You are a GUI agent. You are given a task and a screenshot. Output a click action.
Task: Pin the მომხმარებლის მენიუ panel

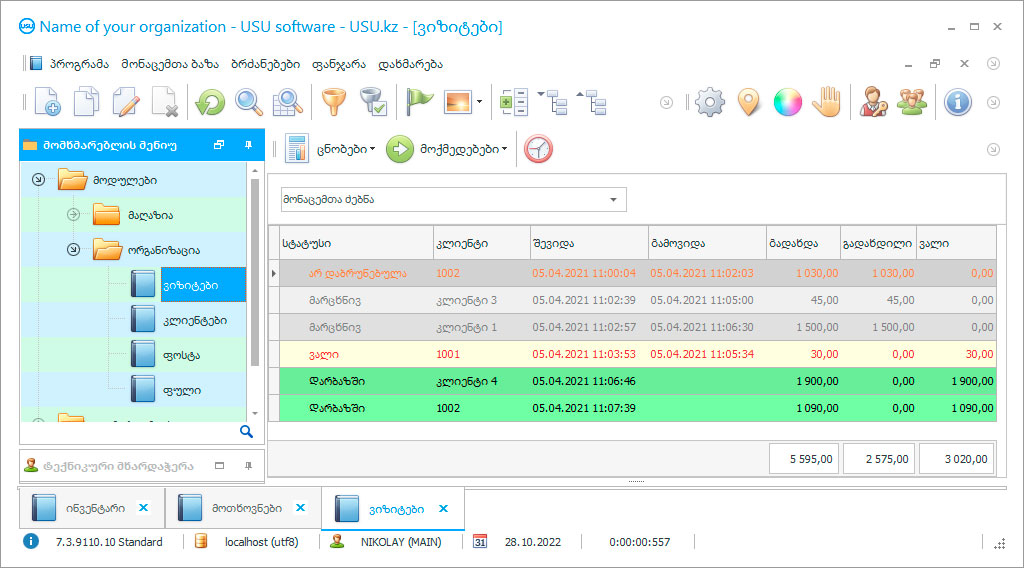click(248, 145)
